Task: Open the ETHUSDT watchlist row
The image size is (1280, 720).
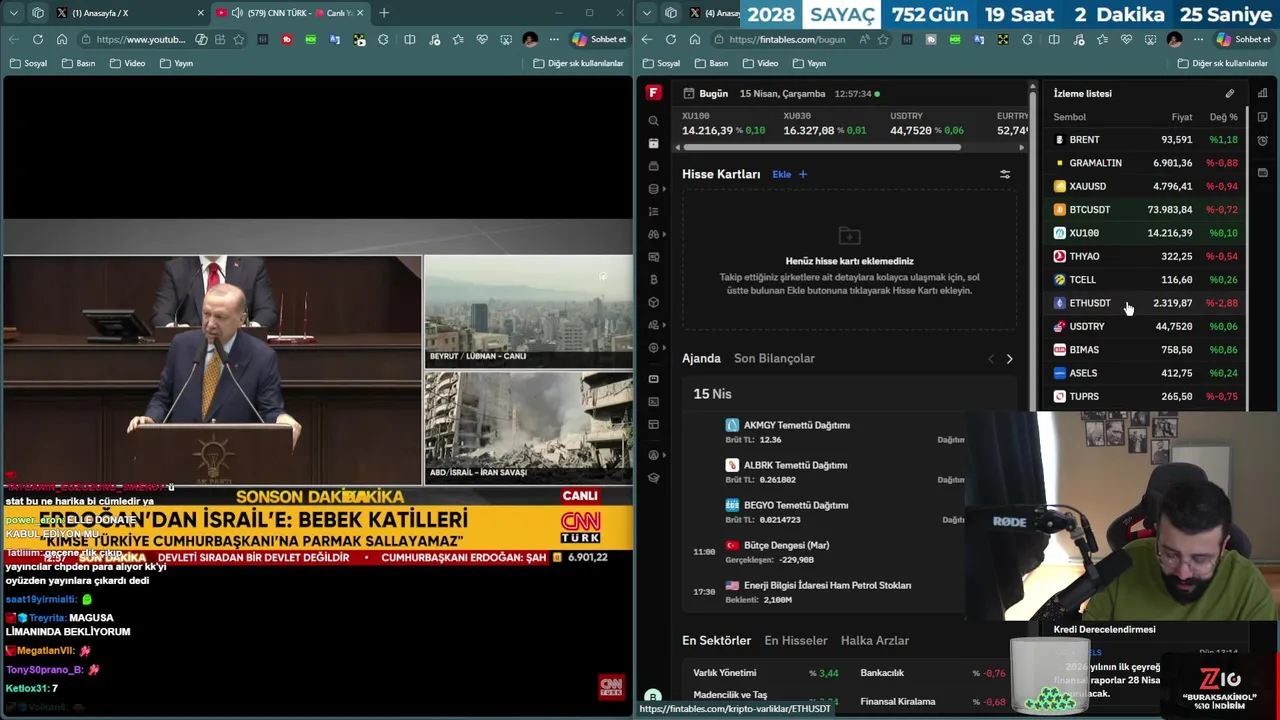Action: coord(1146,303)
